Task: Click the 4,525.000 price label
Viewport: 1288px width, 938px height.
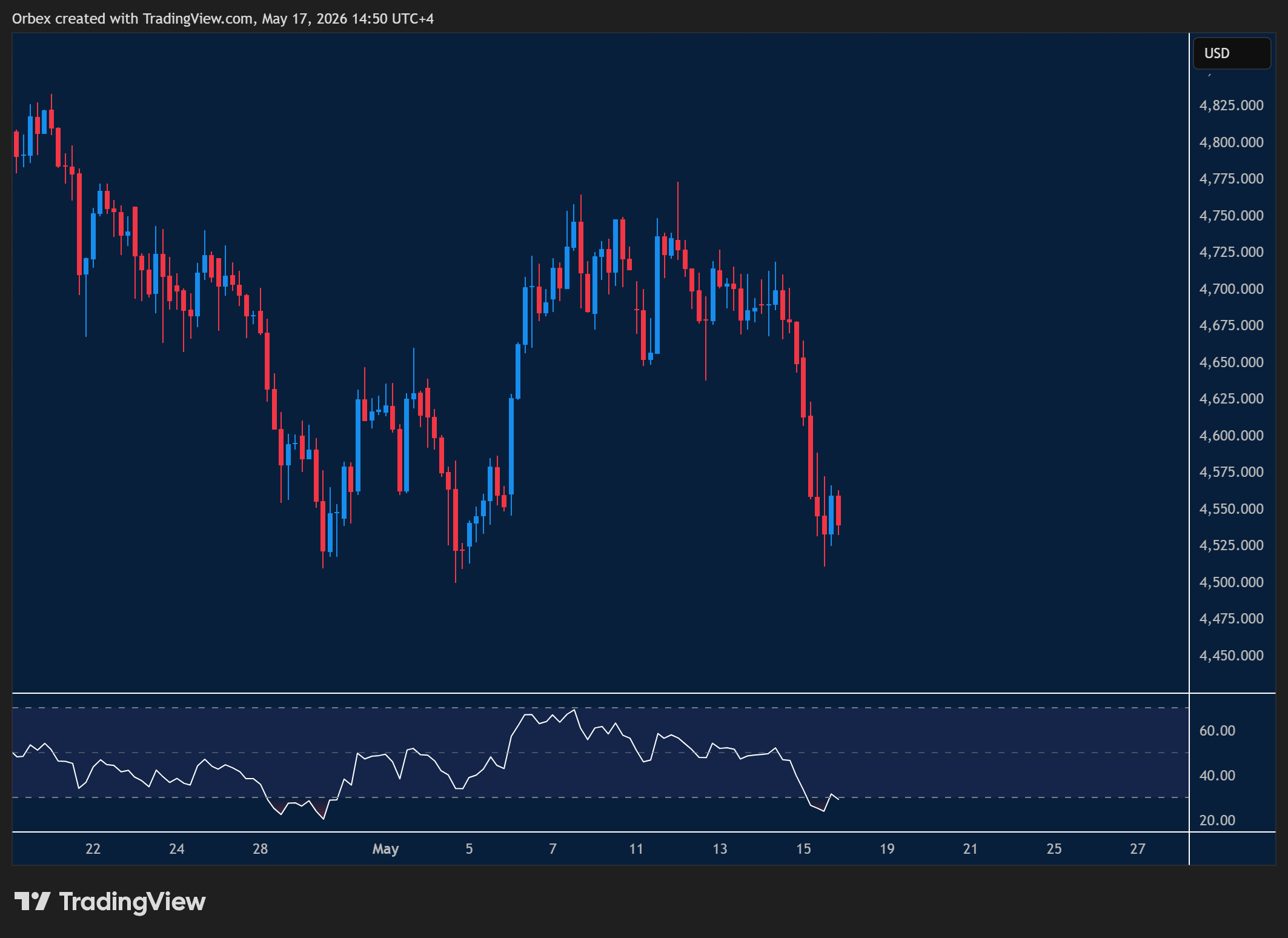Action: click(x=1231, y=545)
